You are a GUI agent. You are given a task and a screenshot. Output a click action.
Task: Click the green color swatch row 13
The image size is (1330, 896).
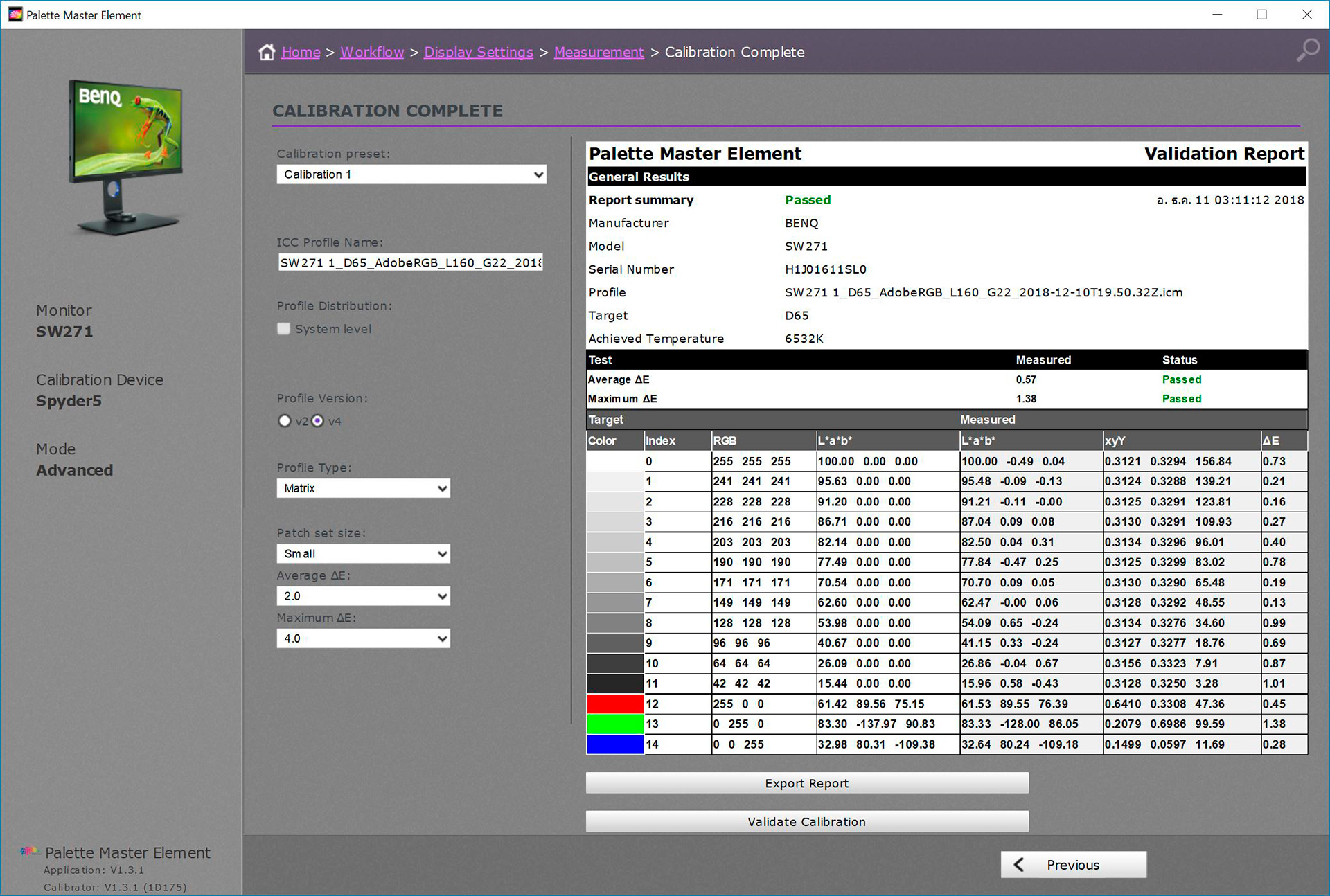pos(615,724)
